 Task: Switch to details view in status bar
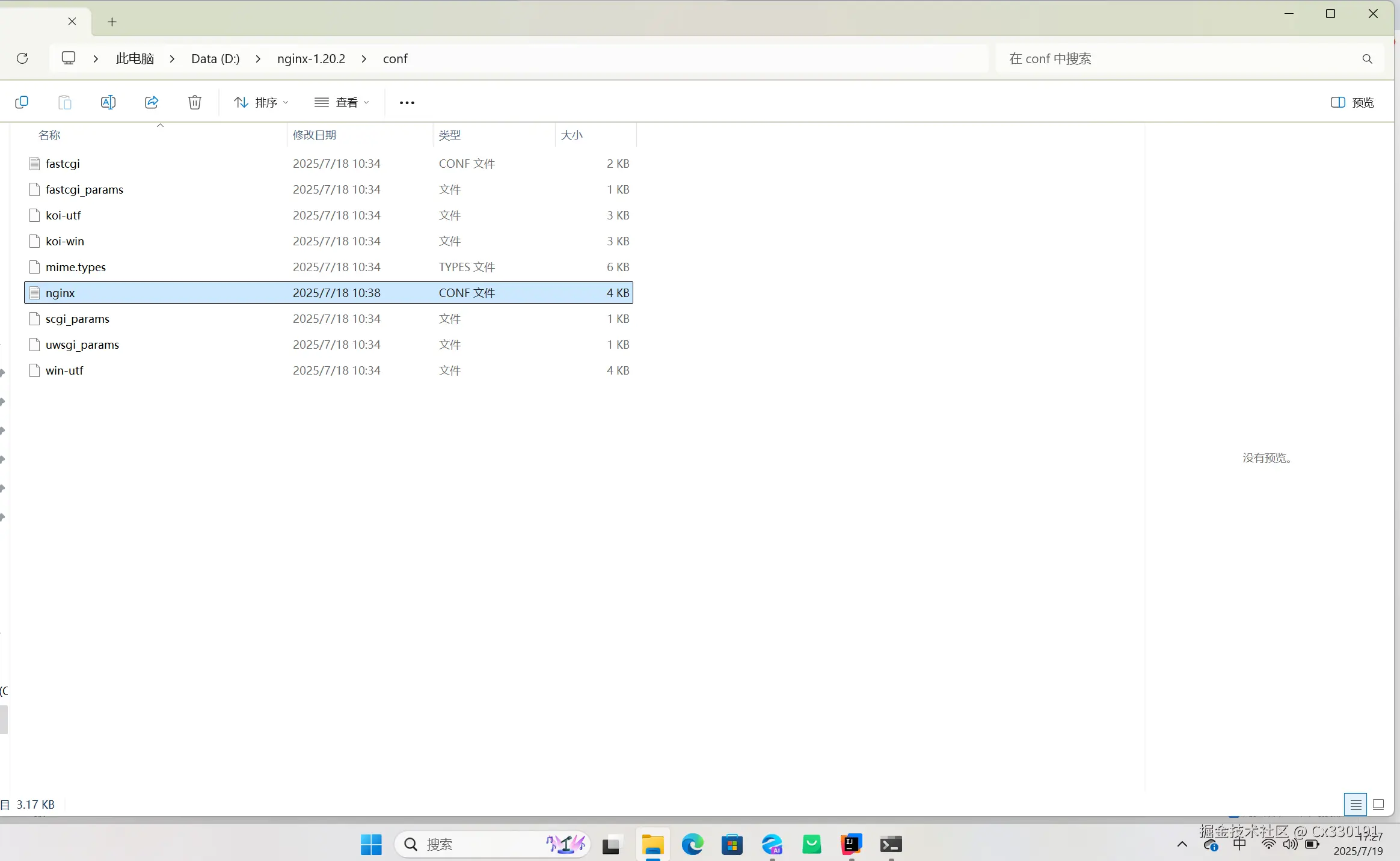(x=1355, y=804)
